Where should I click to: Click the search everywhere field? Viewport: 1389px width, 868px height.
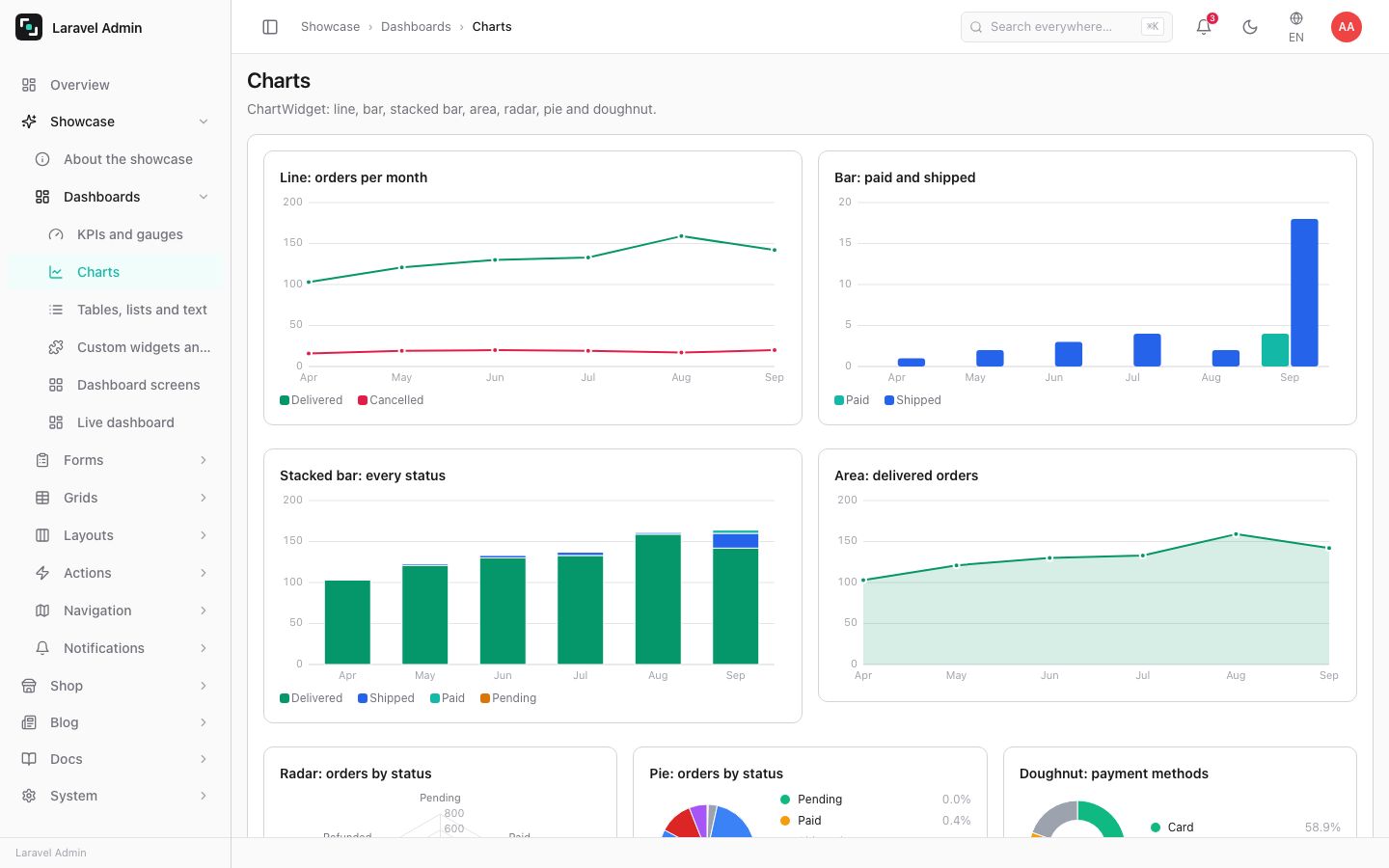coord(1067,27)
